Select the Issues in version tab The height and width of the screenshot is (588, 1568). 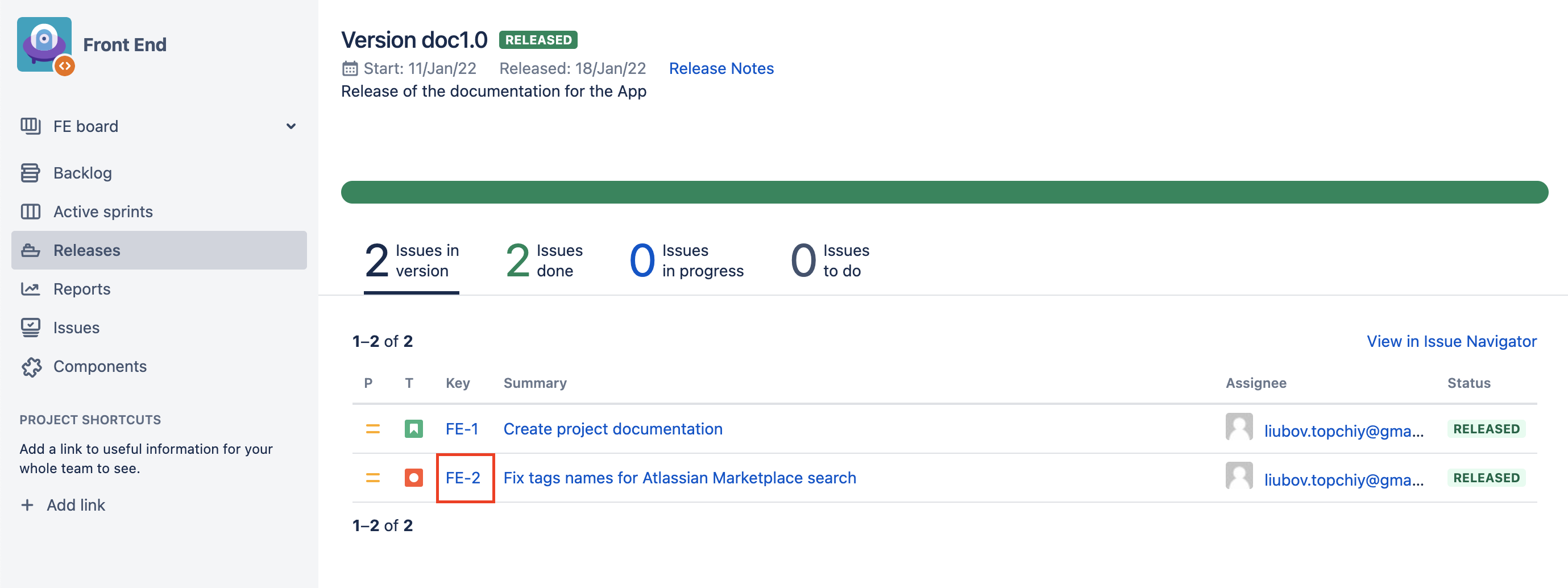point(412,260)
